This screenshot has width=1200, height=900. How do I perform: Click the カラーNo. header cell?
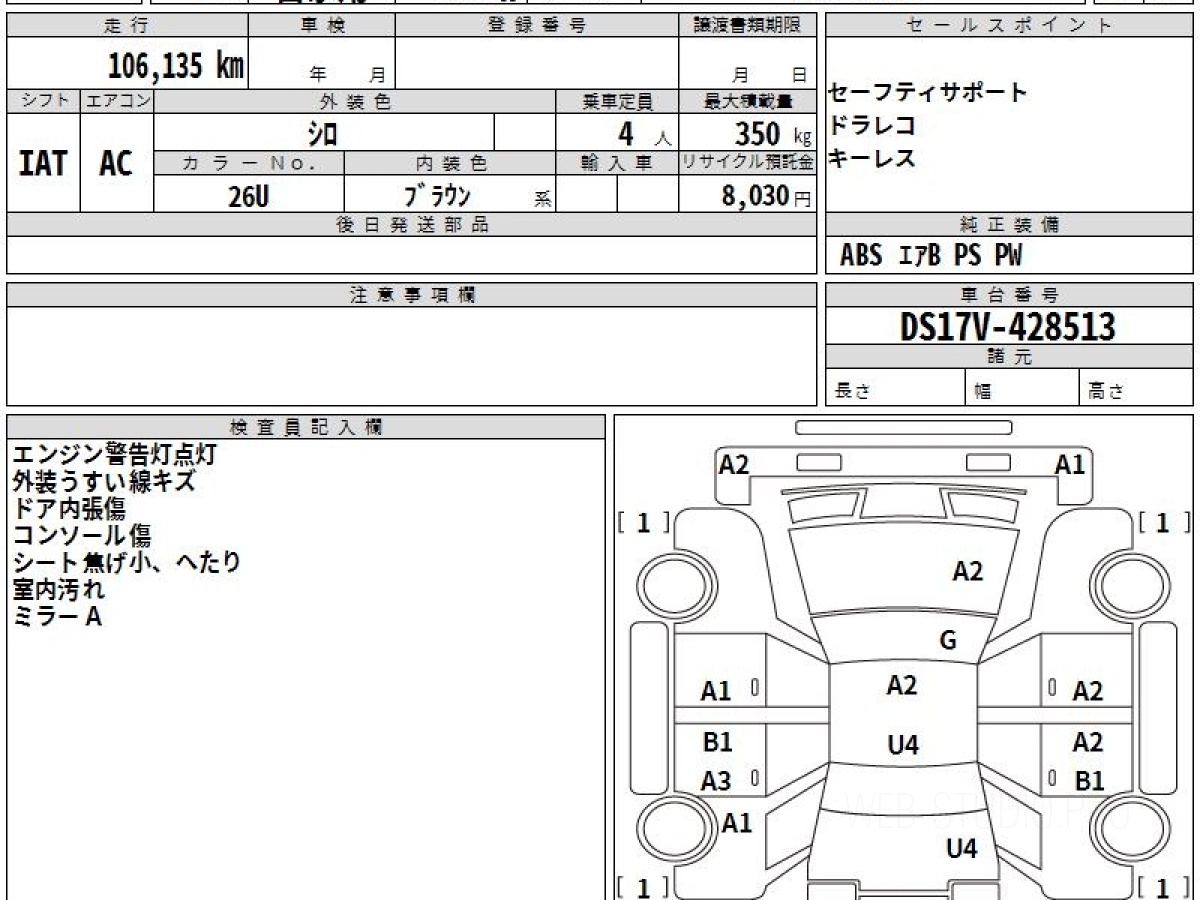click(249, 163)
